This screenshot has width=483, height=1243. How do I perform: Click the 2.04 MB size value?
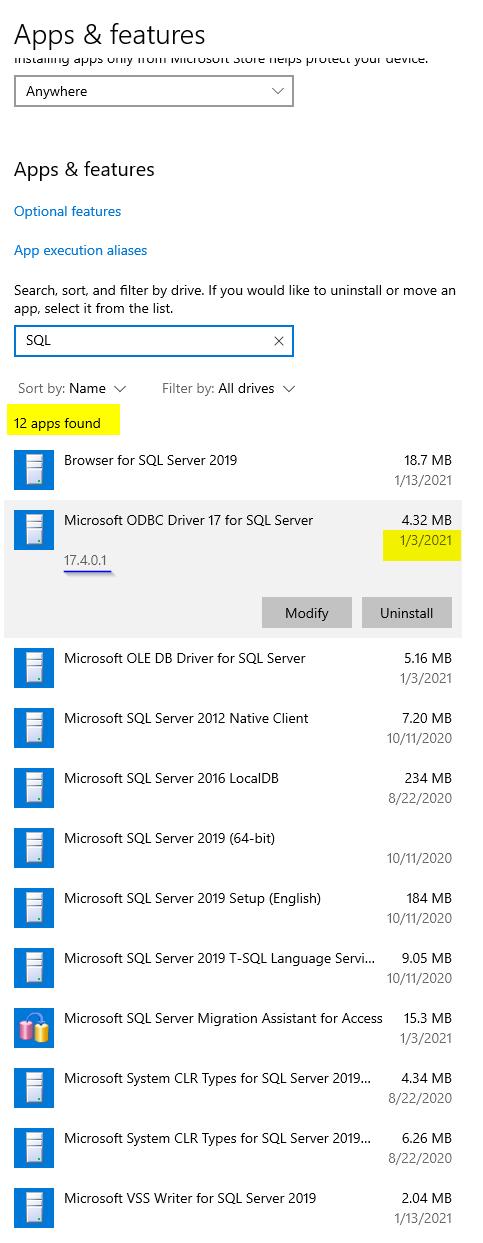coord(425,1198)
